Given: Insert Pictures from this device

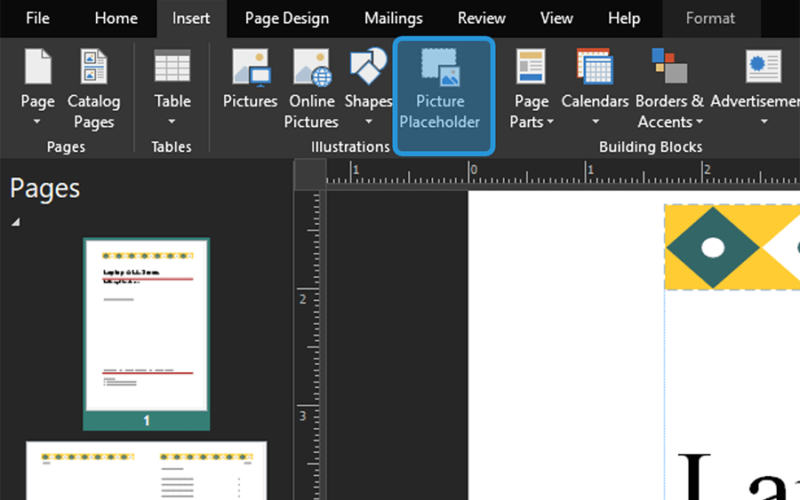Looking at the screenshot, I should (250, 79).
